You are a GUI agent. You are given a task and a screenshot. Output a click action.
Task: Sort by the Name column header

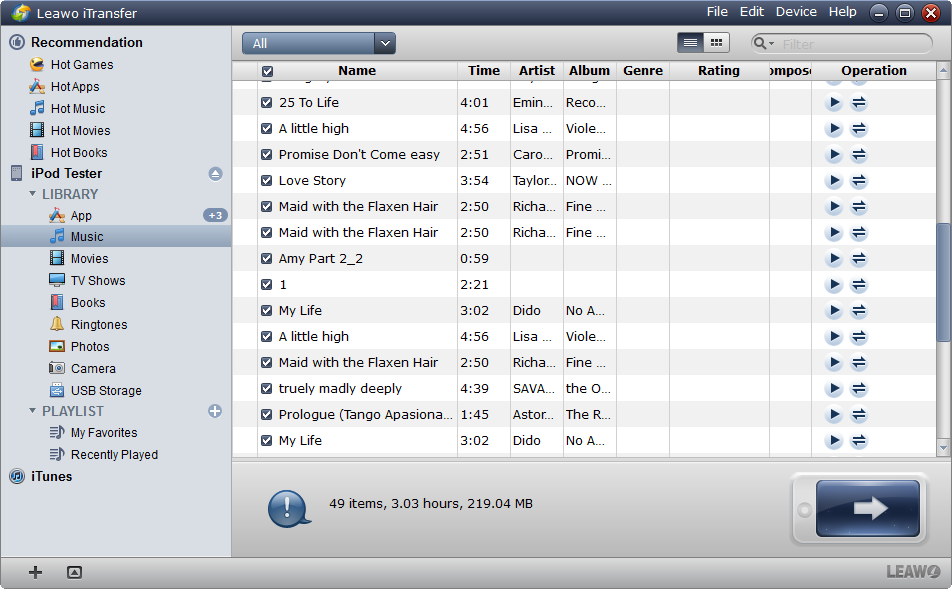point(357,70)
